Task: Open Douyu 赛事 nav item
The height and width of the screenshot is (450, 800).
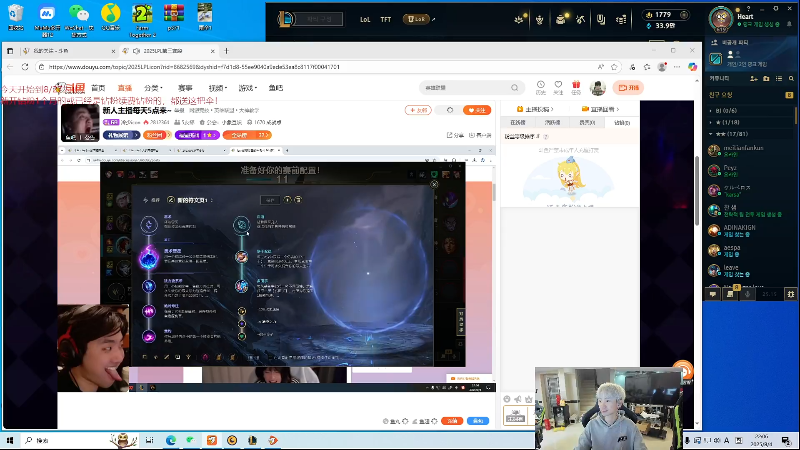Action: (185, 88)
